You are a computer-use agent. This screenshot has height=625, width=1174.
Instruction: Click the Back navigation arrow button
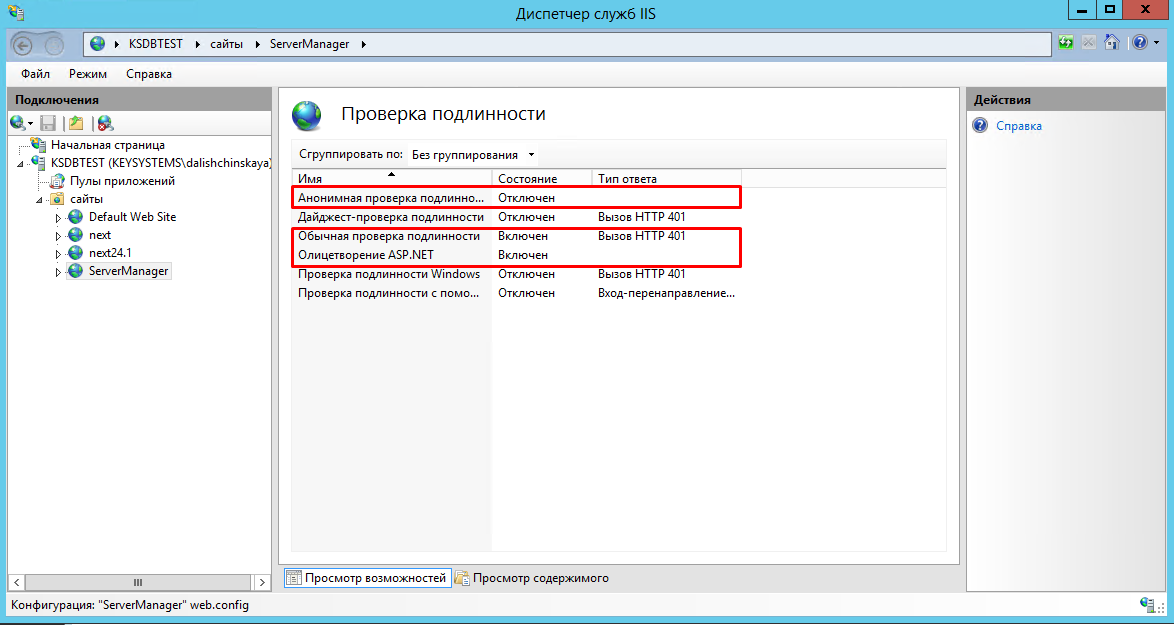pos(23,45)
